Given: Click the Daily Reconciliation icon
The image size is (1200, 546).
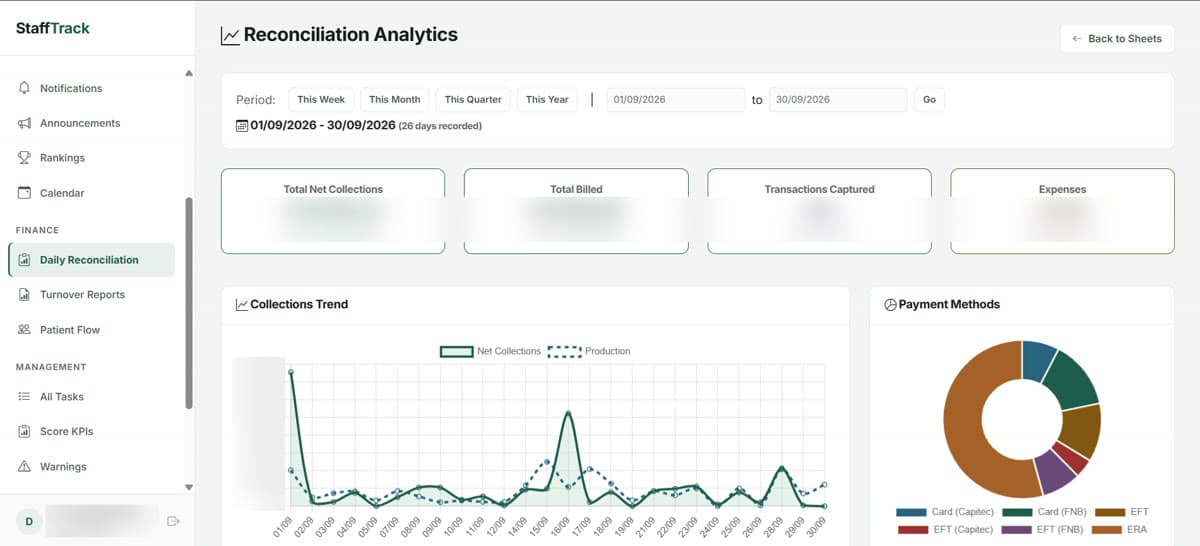Looking at the screenshot, I should pos(24,260).
